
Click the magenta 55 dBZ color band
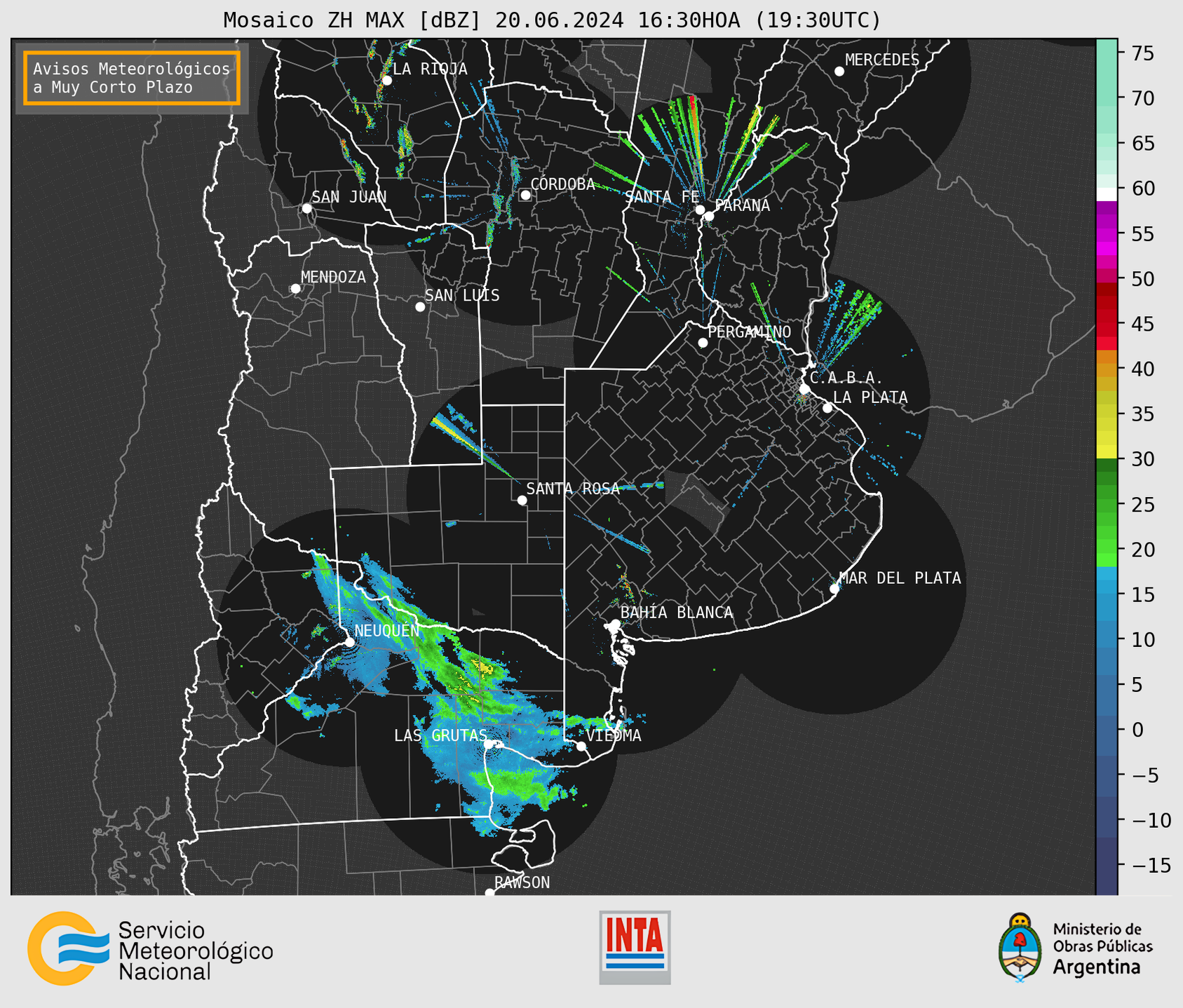(x=1107, y=233)
